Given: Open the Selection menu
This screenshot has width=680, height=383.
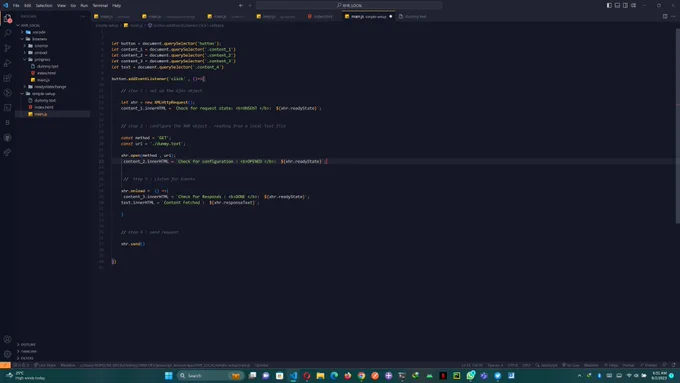Looking at the screenshot, I should [44, 6].
